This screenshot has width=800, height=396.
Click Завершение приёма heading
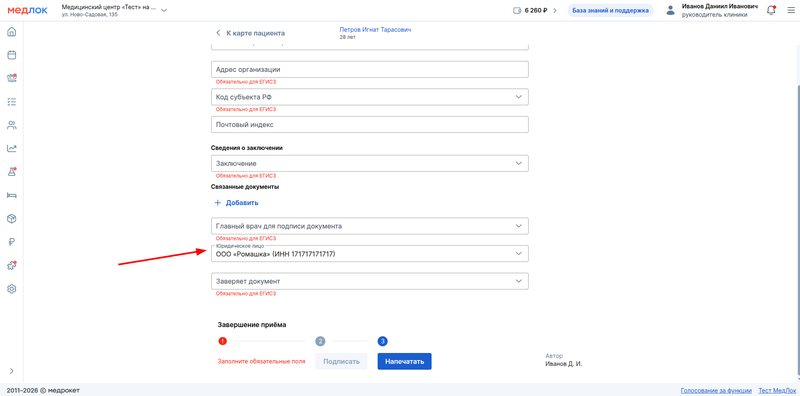point(252,325)
